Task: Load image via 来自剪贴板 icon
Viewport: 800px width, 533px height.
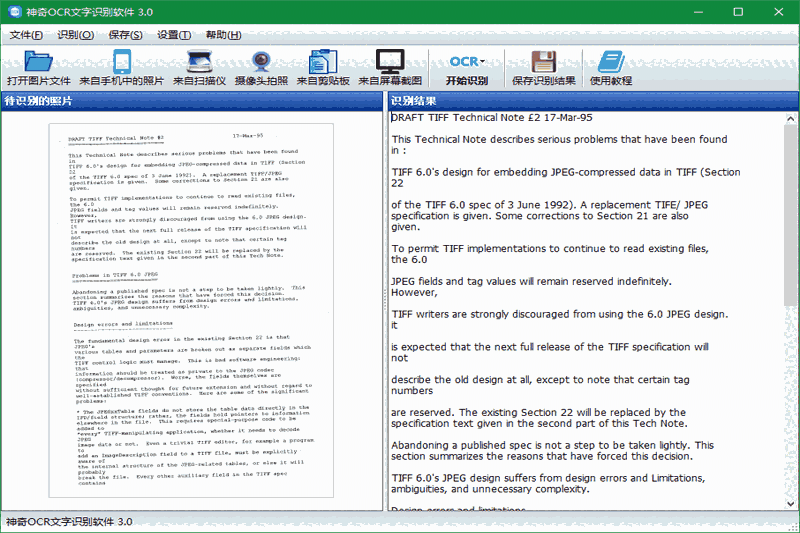Action: point(323,61)
